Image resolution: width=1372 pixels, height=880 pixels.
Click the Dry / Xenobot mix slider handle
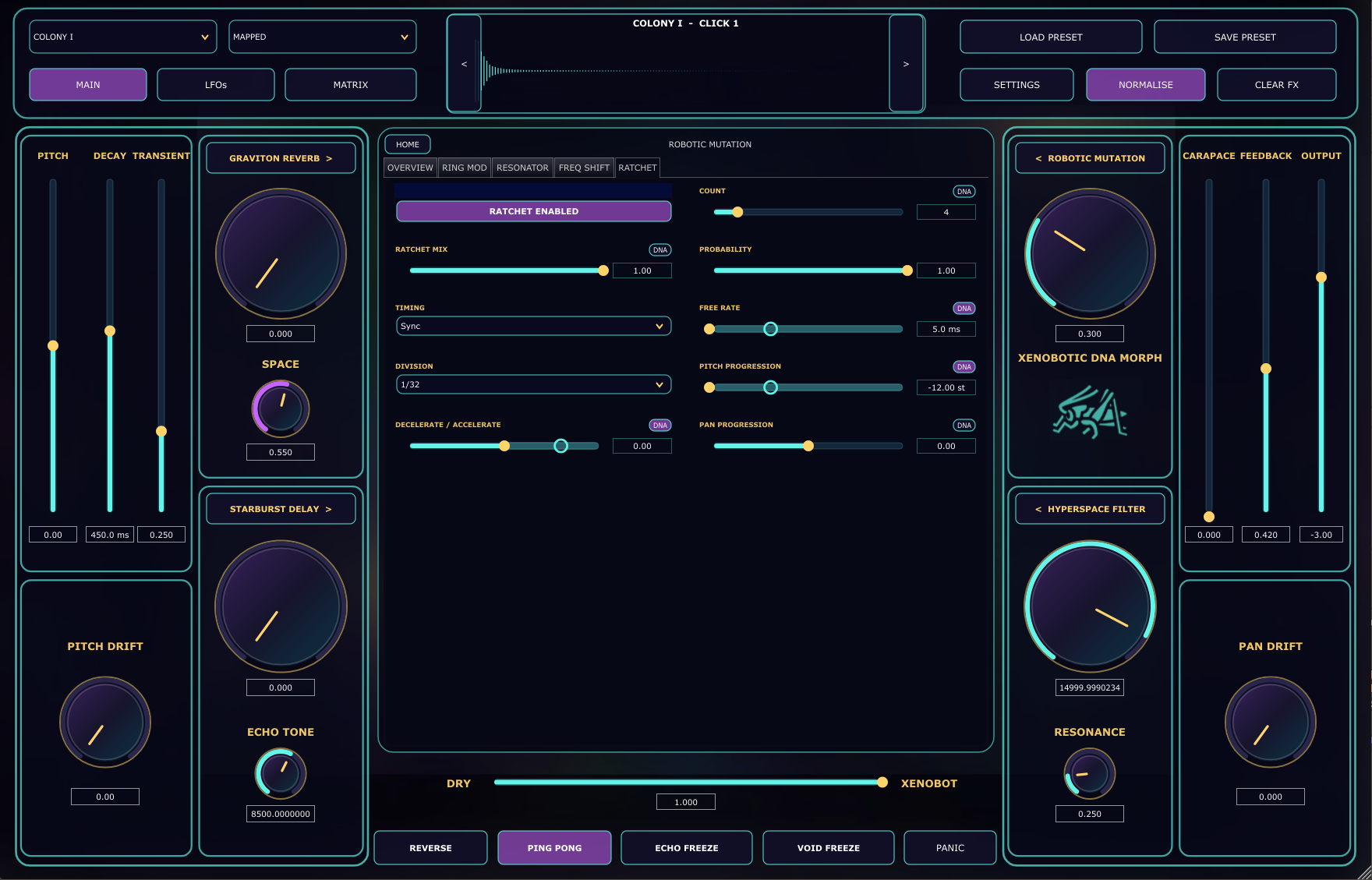tap(882, 783)
